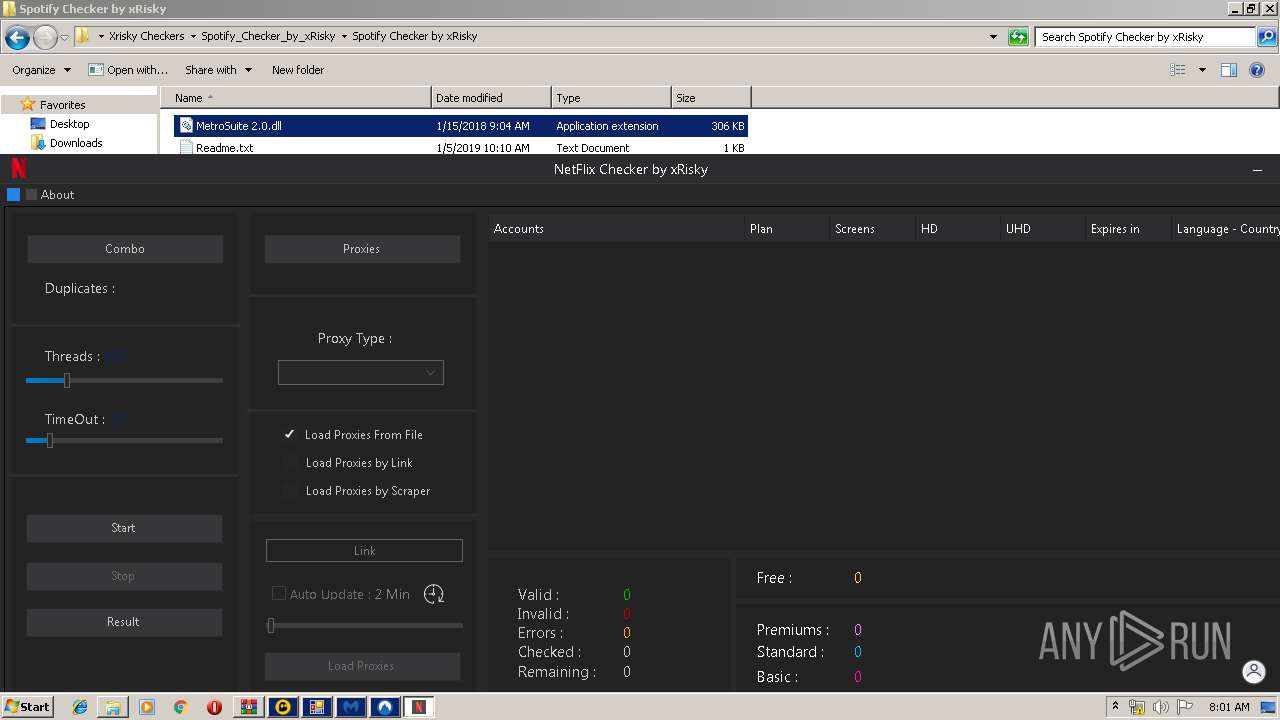Open the About menu
This screenshot has height=720, width=1280.
[x=58, y=195]
